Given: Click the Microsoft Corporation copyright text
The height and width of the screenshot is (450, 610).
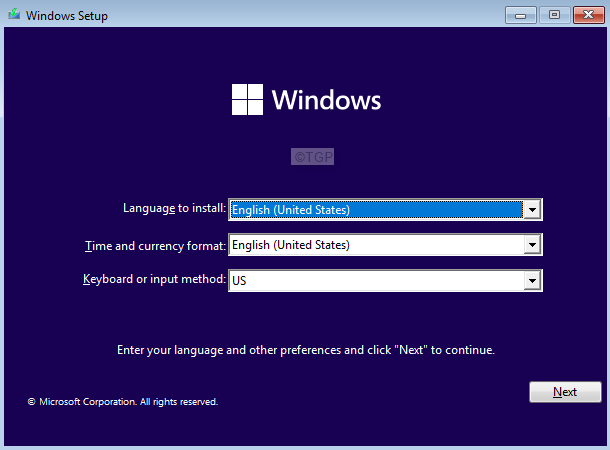Looking at the screenshot, I should 123,402.
